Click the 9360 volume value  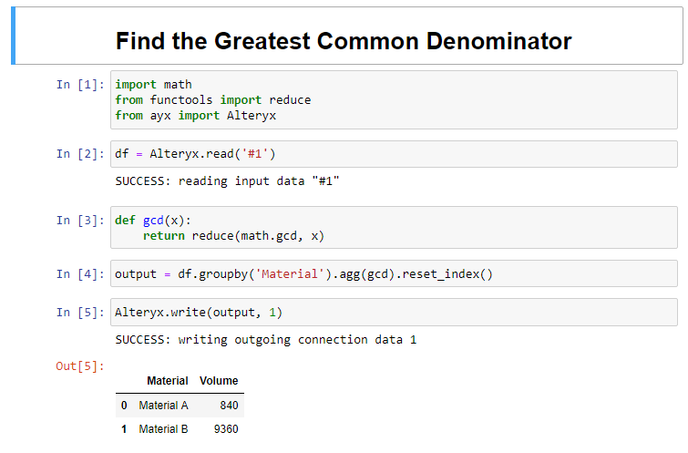pyautogui.click(x=226, y=429)
